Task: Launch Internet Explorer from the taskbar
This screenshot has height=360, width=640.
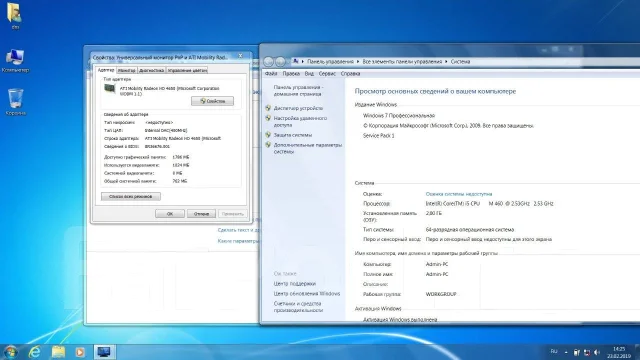Action: point(35,352)
